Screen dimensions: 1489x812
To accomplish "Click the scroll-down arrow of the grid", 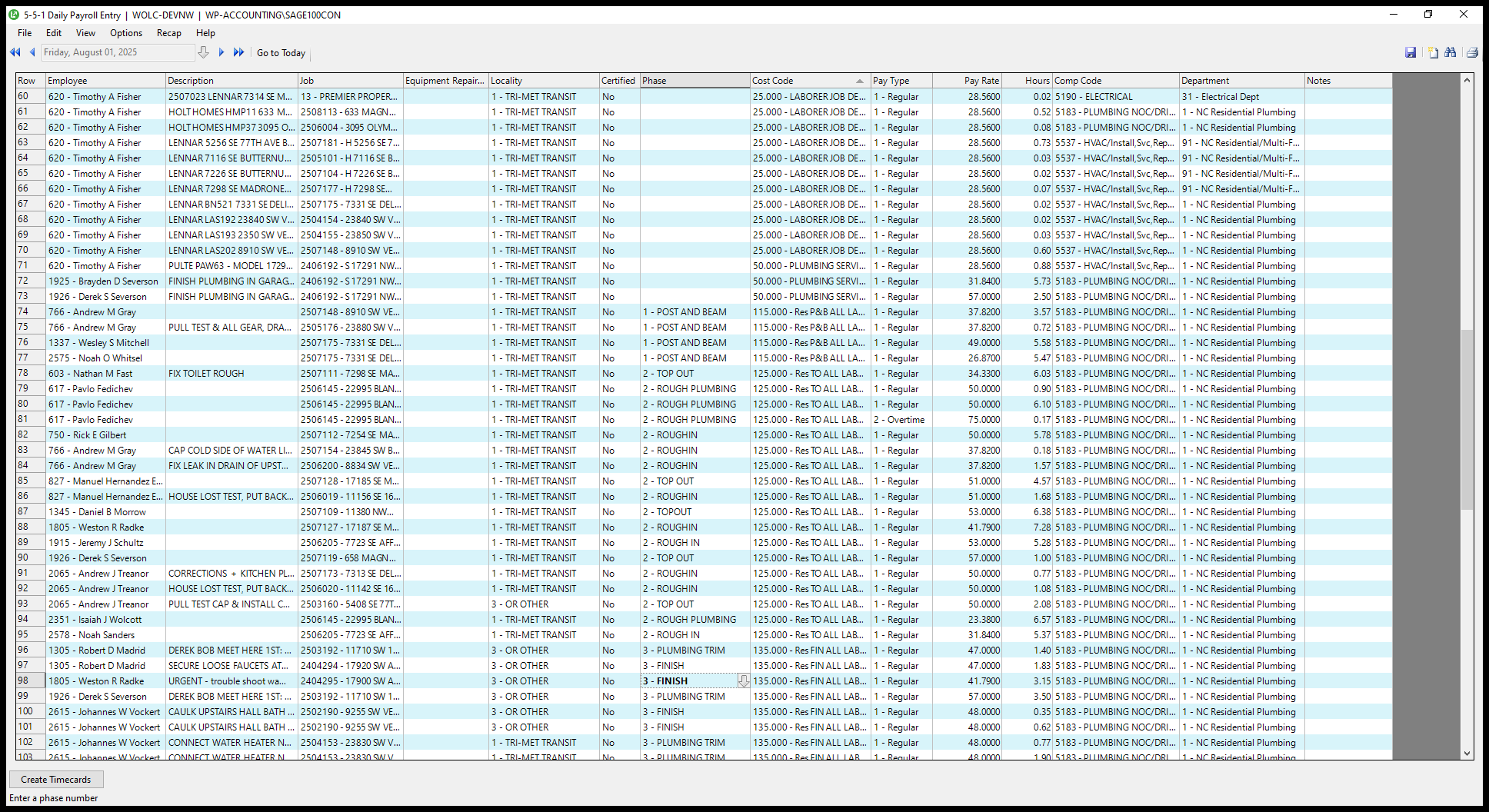I will pyautogui.click(x=1467, y=754).
